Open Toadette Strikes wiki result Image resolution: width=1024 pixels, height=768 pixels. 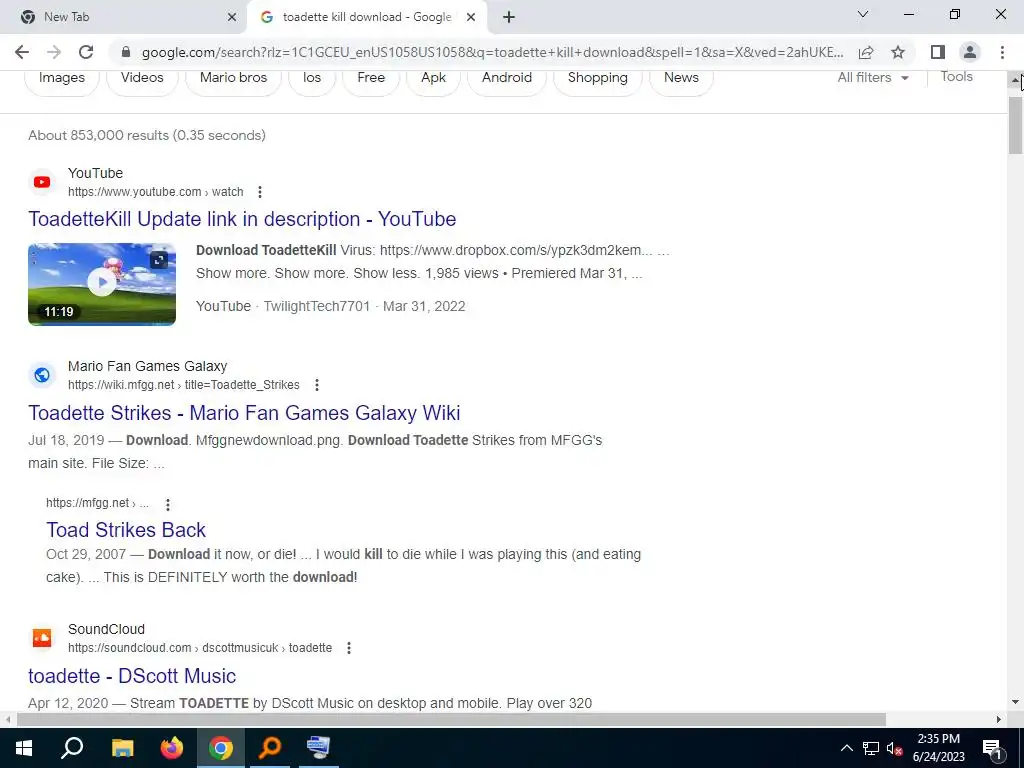[244, 413]
